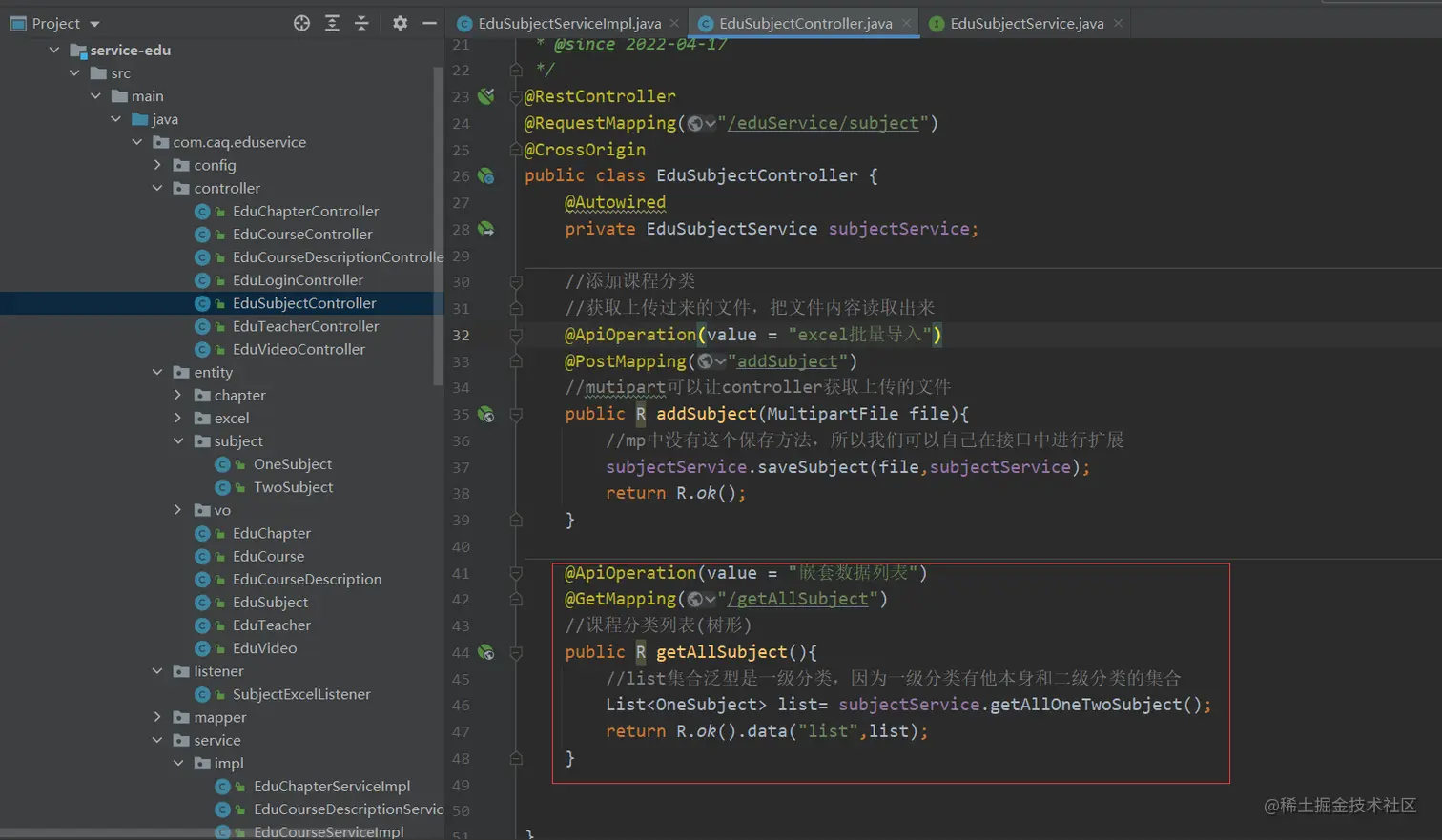Click getAllOneTwoSubject method call
Screen dimensions: 1442x840
pyautogui.click(x=1086, y=705)
